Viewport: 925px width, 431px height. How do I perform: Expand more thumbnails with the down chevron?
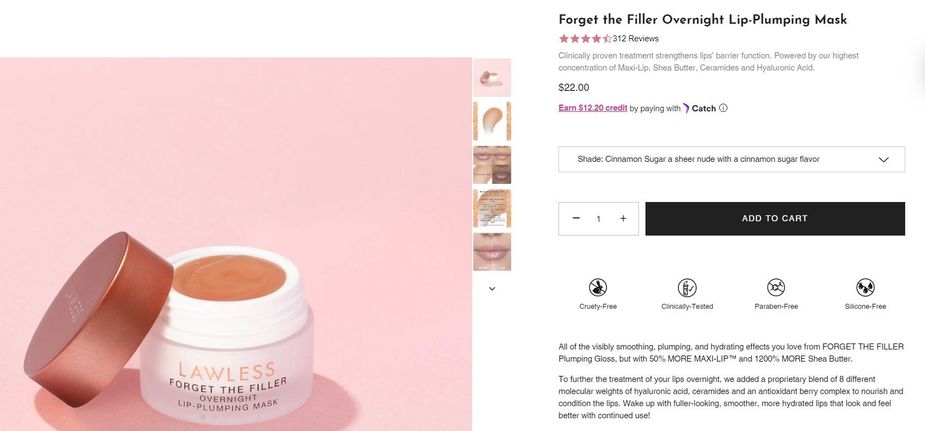[x=492, y=289]
